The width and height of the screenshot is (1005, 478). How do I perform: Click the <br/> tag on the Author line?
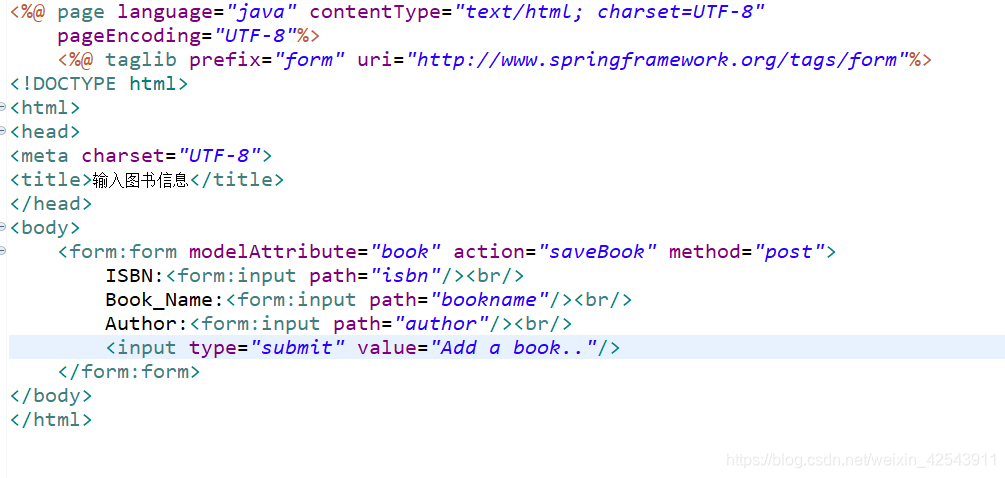544,324
